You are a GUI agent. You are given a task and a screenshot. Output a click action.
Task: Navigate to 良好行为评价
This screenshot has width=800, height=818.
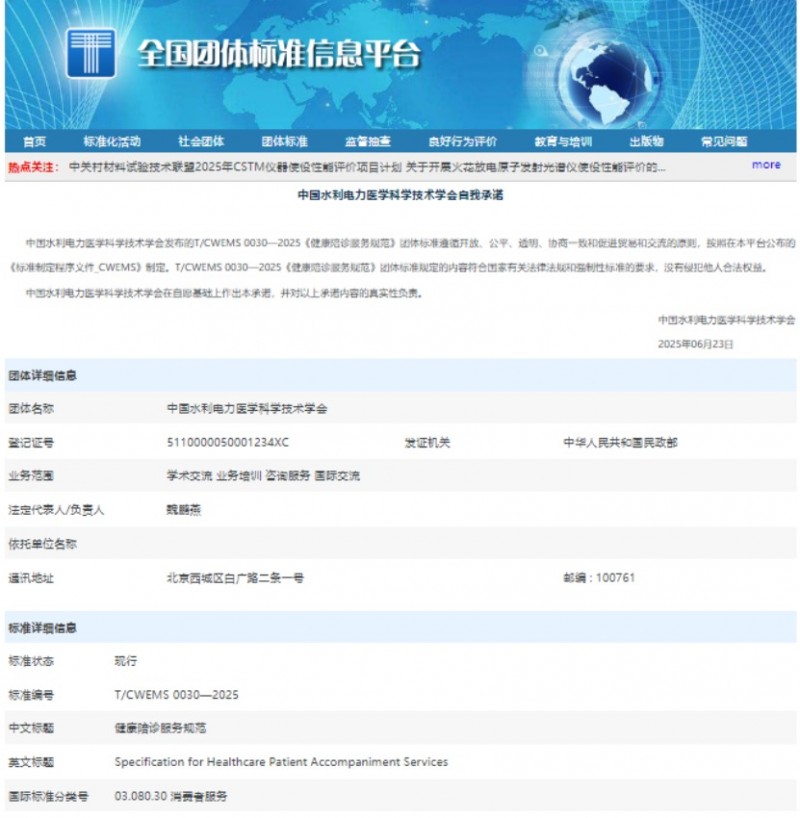tap(462, 141)
